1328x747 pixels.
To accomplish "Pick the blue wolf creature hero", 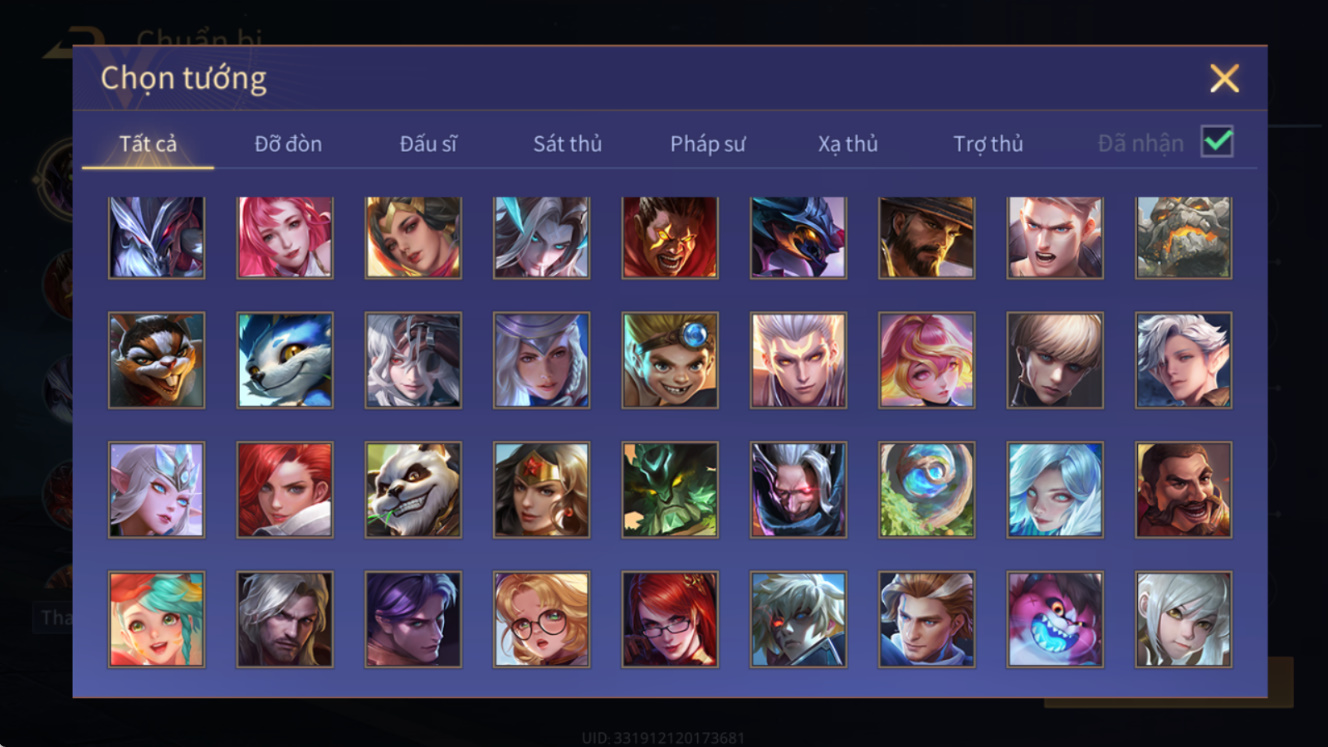I will click(285, 360).
